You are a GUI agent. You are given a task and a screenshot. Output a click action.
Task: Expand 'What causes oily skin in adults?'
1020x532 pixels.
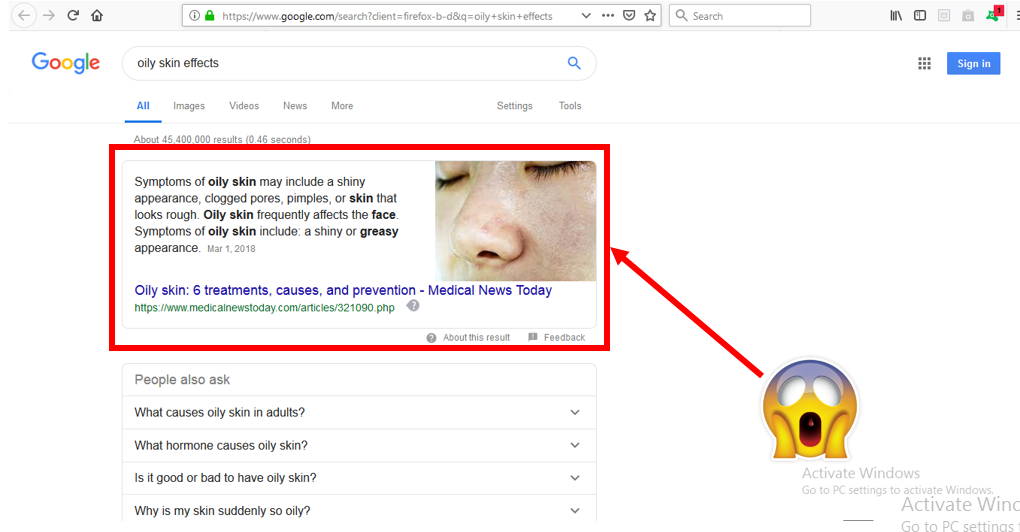coord(359,412)
